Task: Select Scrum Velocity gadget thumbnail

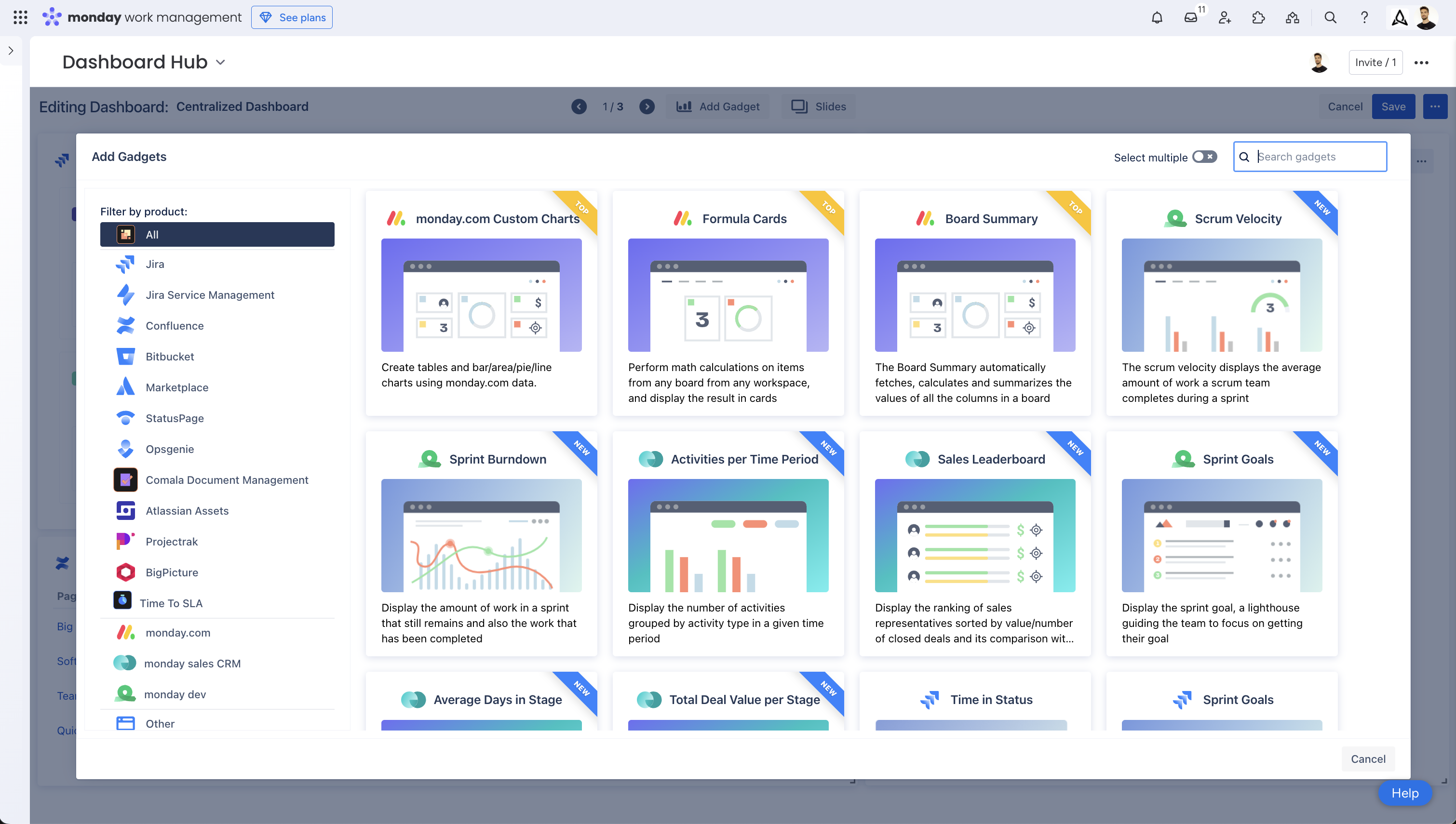Action: 1222,295
